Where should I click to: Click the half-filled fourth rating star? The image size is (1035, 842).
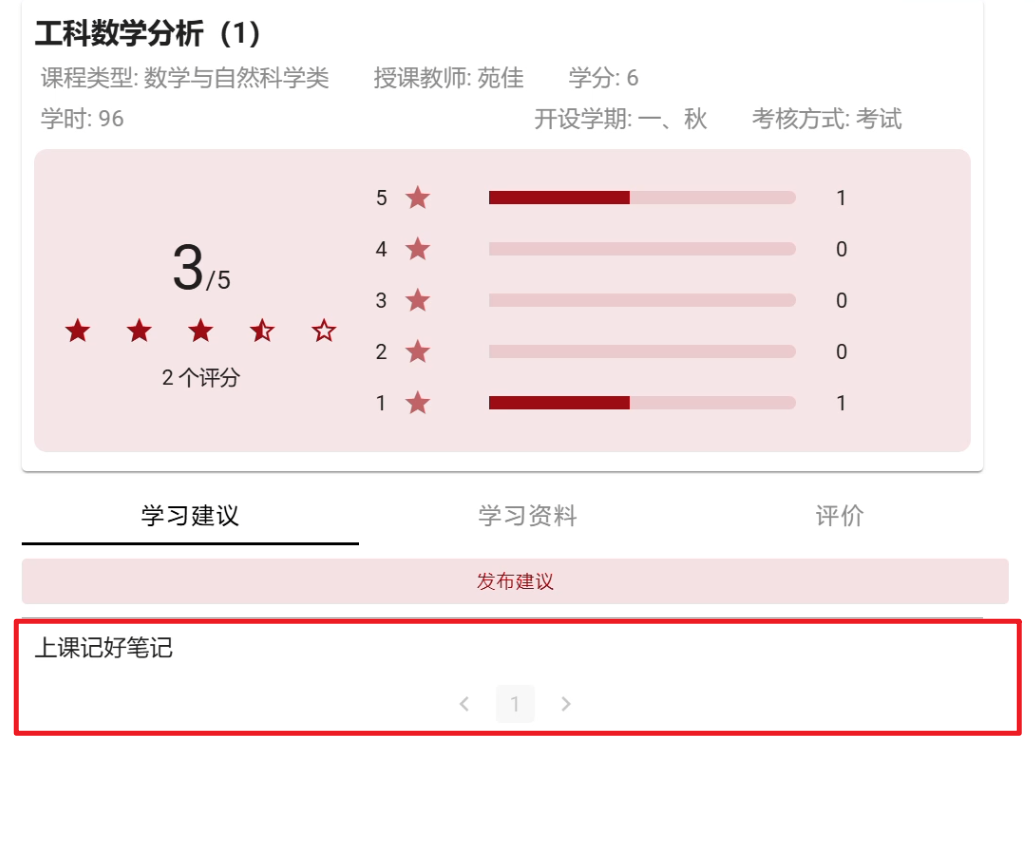pos(263,331)
